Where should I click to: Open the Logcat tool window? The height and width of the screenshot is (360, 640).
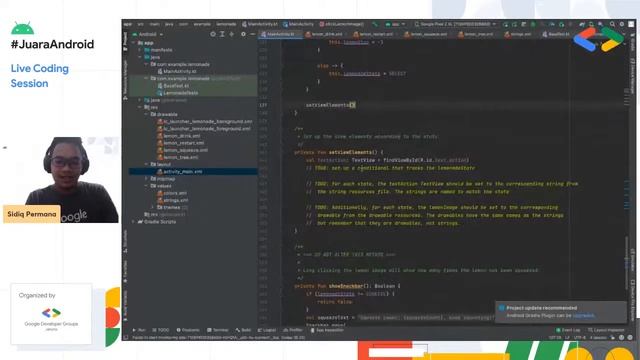coord(267,330)
